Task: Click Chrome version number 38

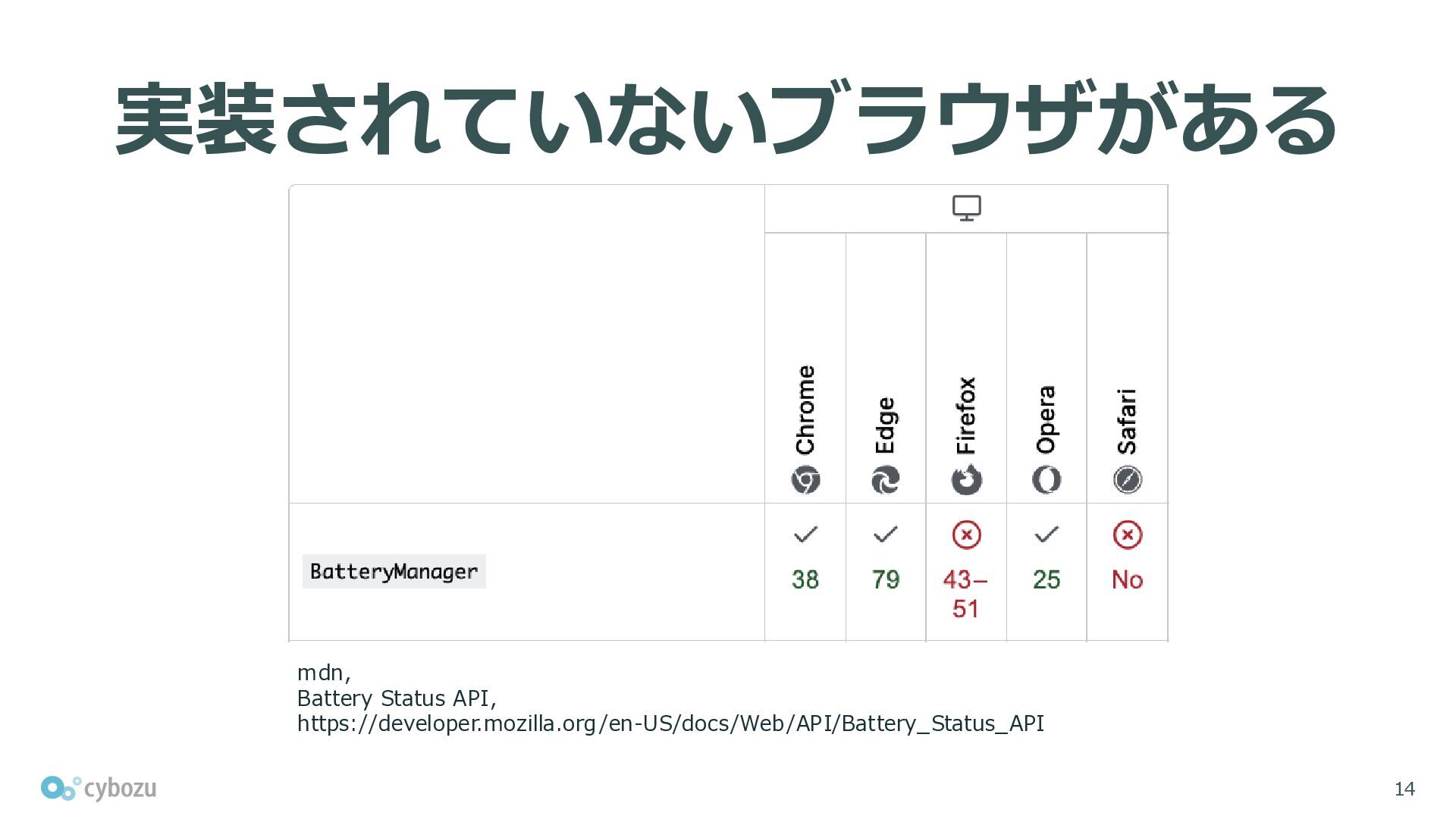Action: click(805, 579)
